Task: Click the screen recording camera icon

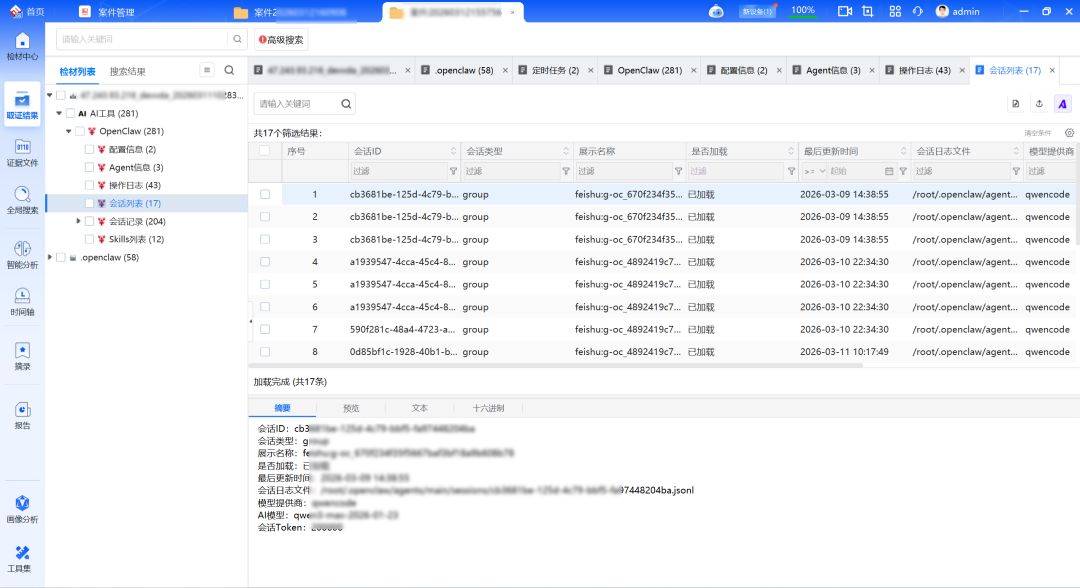Action: (844, 11)
